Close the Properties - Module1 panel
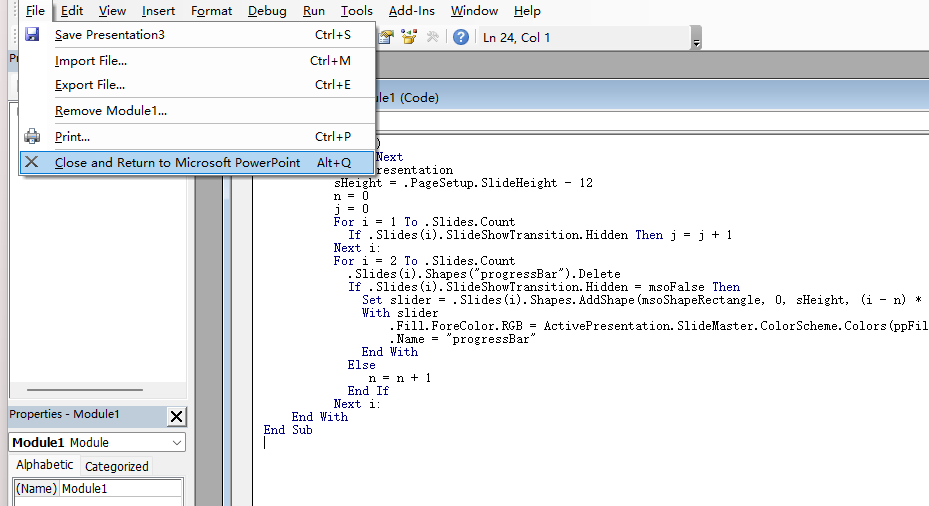929x506 pixels. (x=176, y=416)
